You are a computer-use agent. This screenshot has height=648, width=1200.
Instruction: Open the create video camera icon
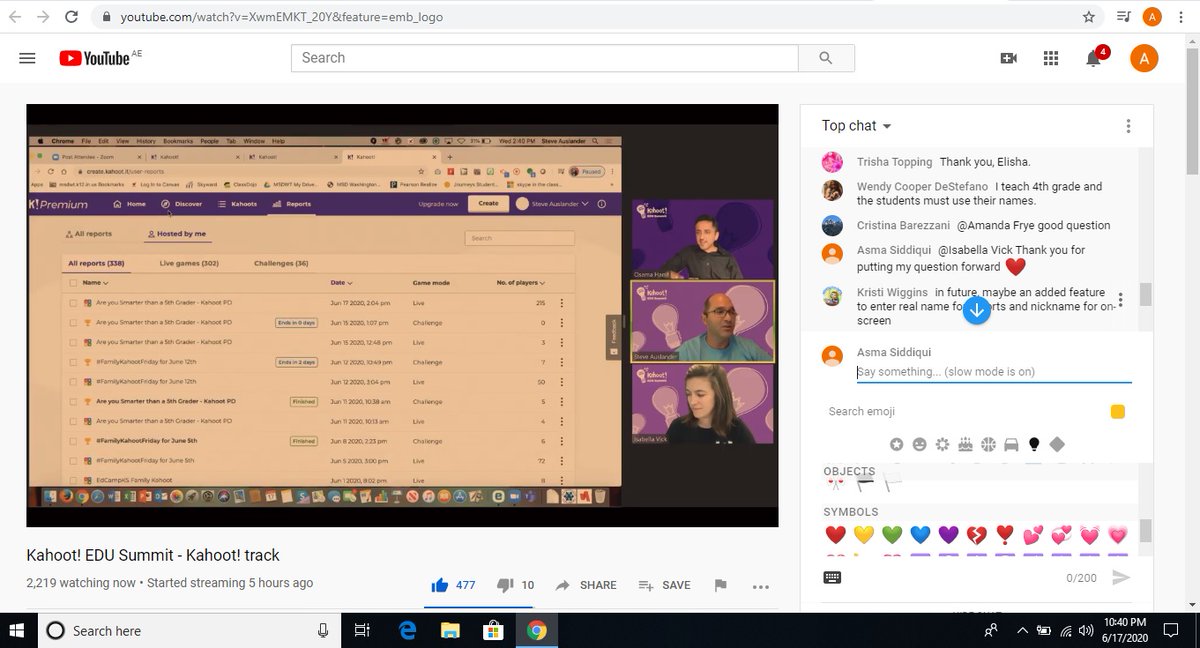[x=1008, y=58]
